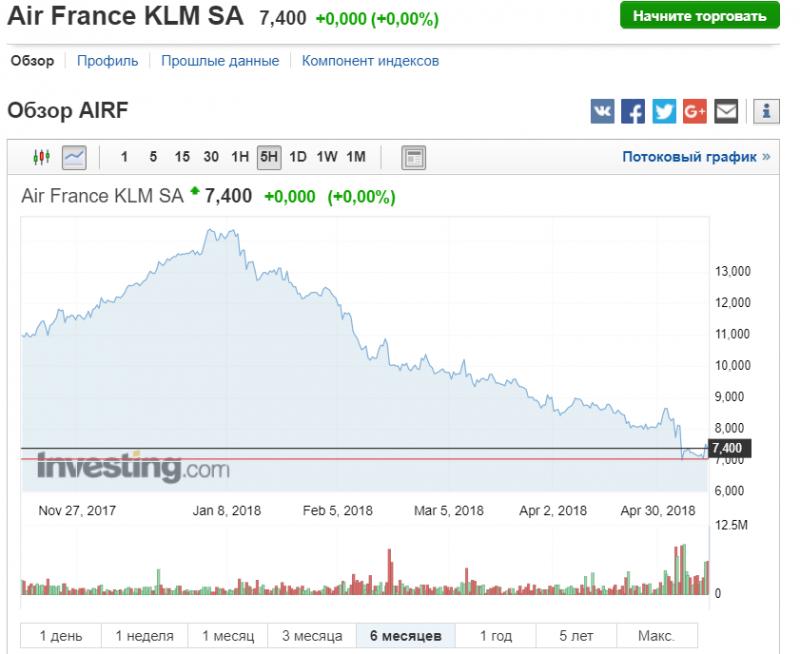The image size is (800, 654).
Task: Switch to candlestick chart type
Action: [41, 157]
